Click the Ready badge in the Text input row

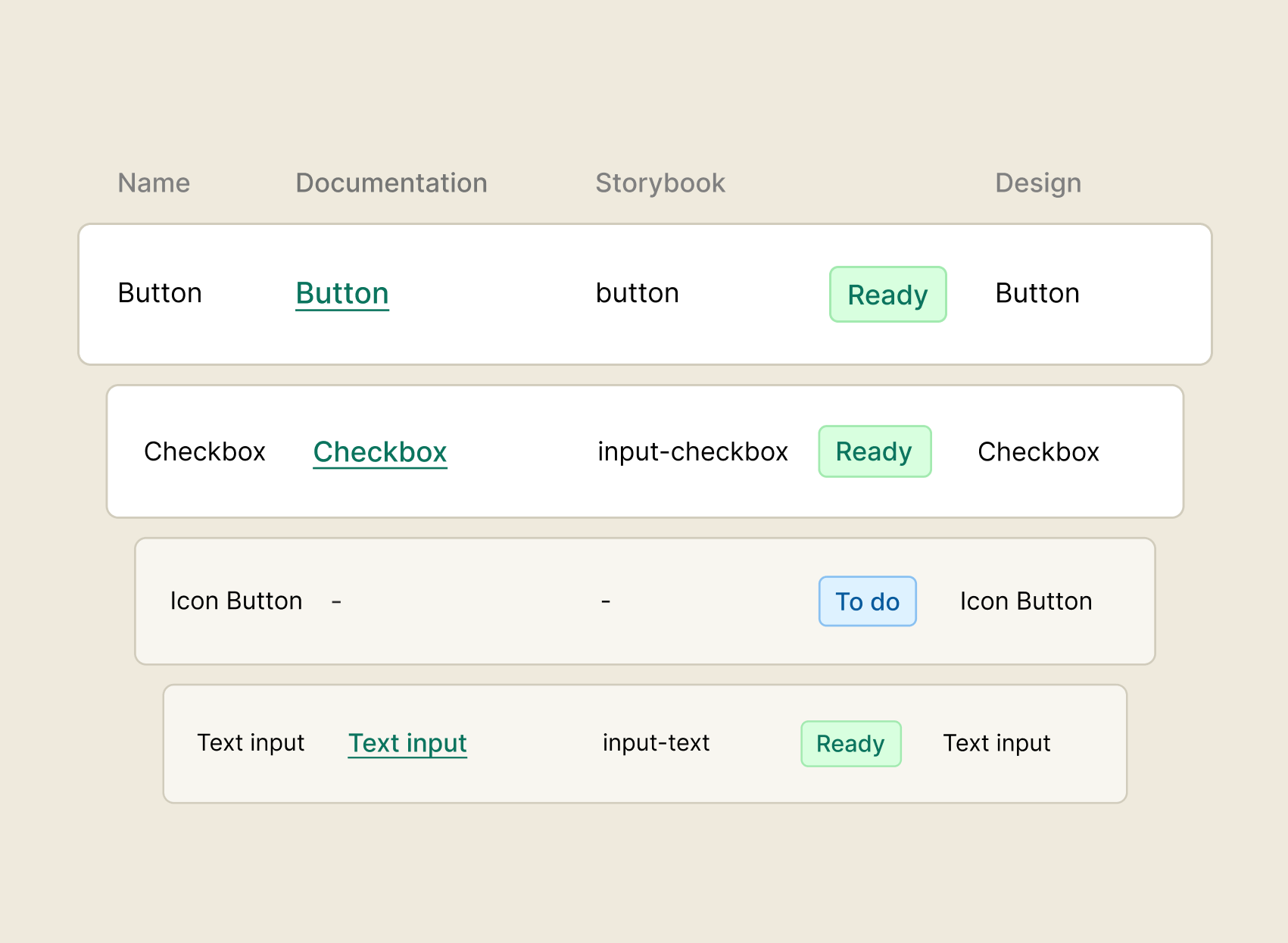coord(850,744)
